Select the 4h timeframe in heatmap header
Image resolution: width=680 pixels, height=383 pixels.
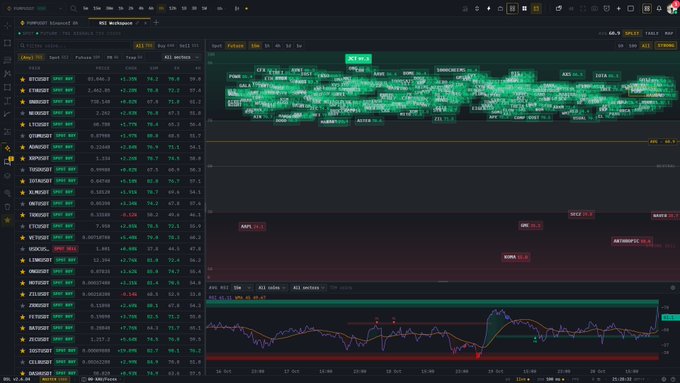click(278, 46)
